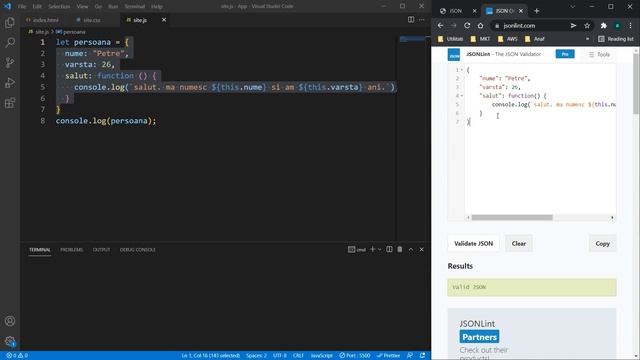The height and width of the screenshot is (360, 640).
Task: Show errors and warnings in status bar
Action: 17,356
